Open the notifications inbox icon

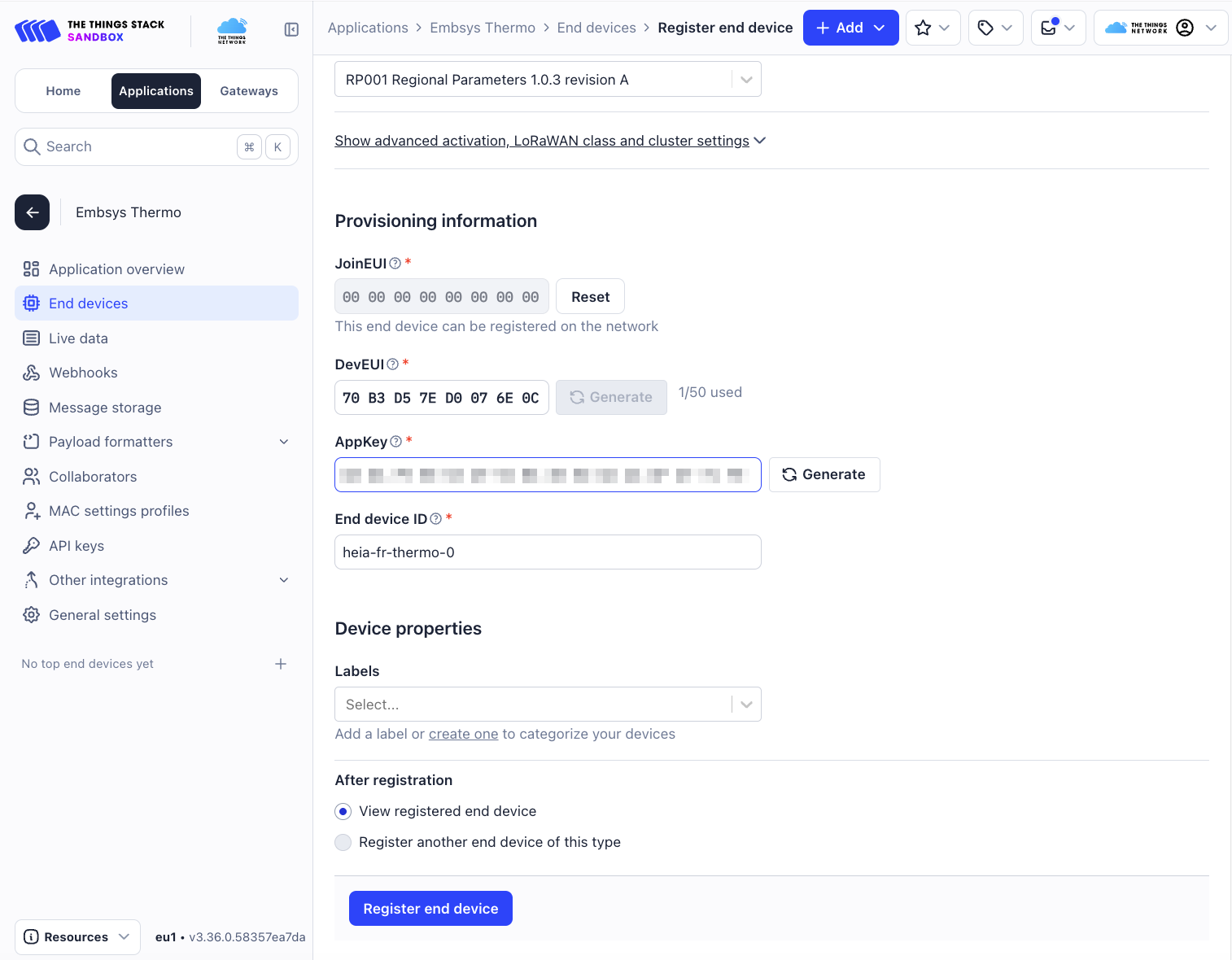pyautogui.click(x=1058, y=28)
